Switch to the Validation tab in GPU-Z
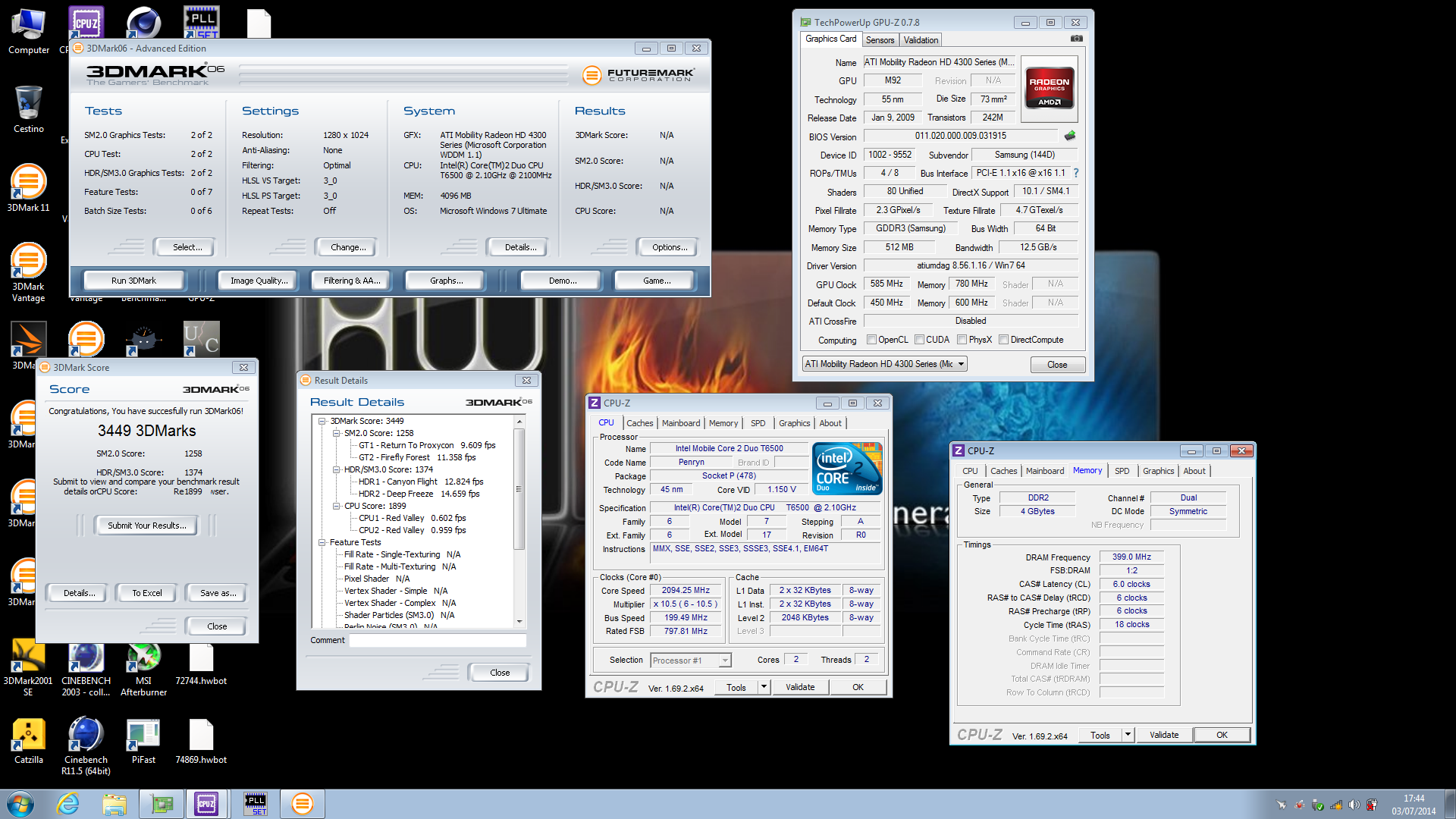 pos(921,40)
